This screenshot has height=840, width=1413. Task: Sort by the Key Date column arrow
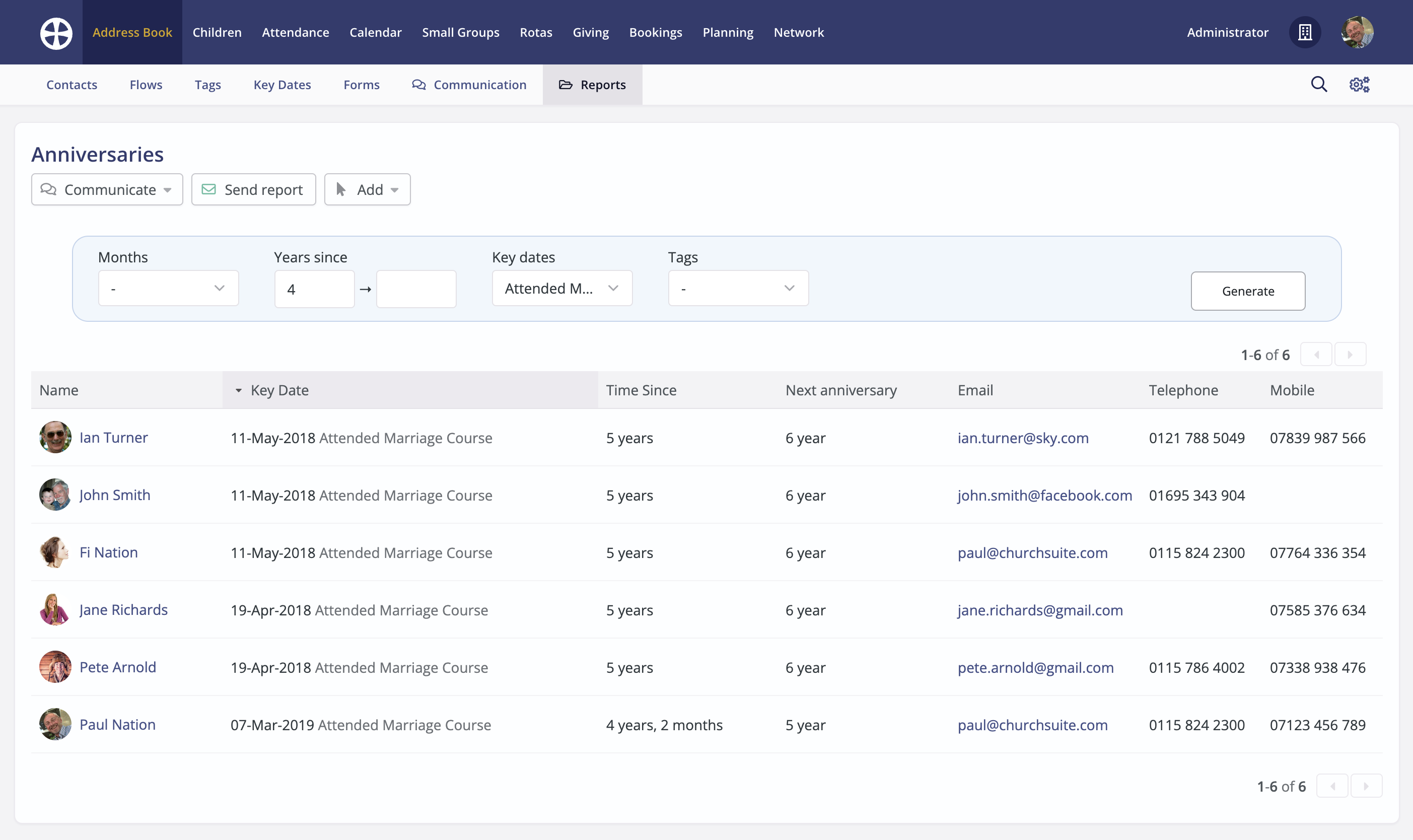coord(239,391)
